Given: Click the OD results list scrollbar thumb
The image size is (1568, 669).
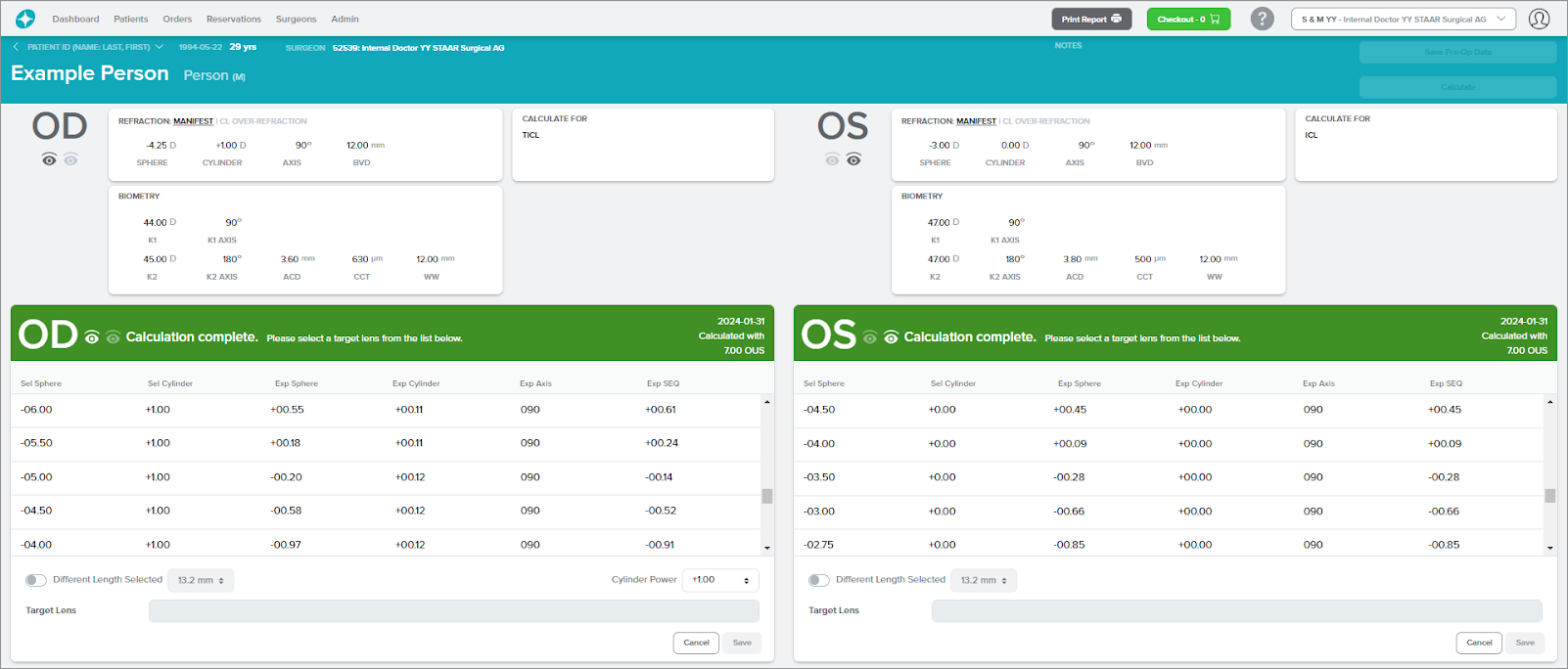Looking at the screenshot, I should click(x=767, y=496).
